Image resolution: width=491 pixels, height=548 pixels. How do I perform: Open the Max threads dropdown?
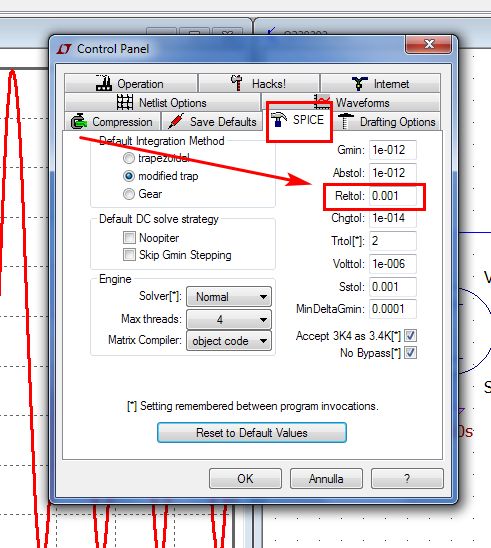[x=229, y=319]
